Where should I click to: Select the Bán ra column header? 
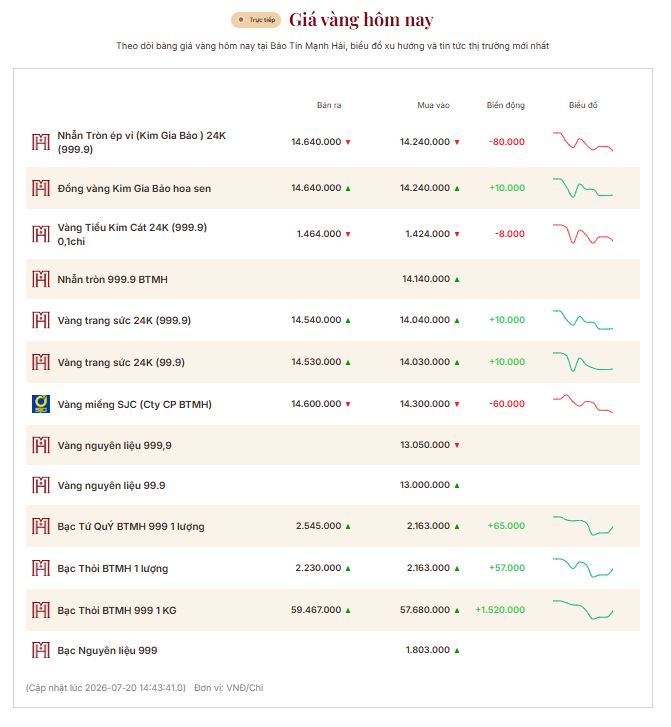329,105
